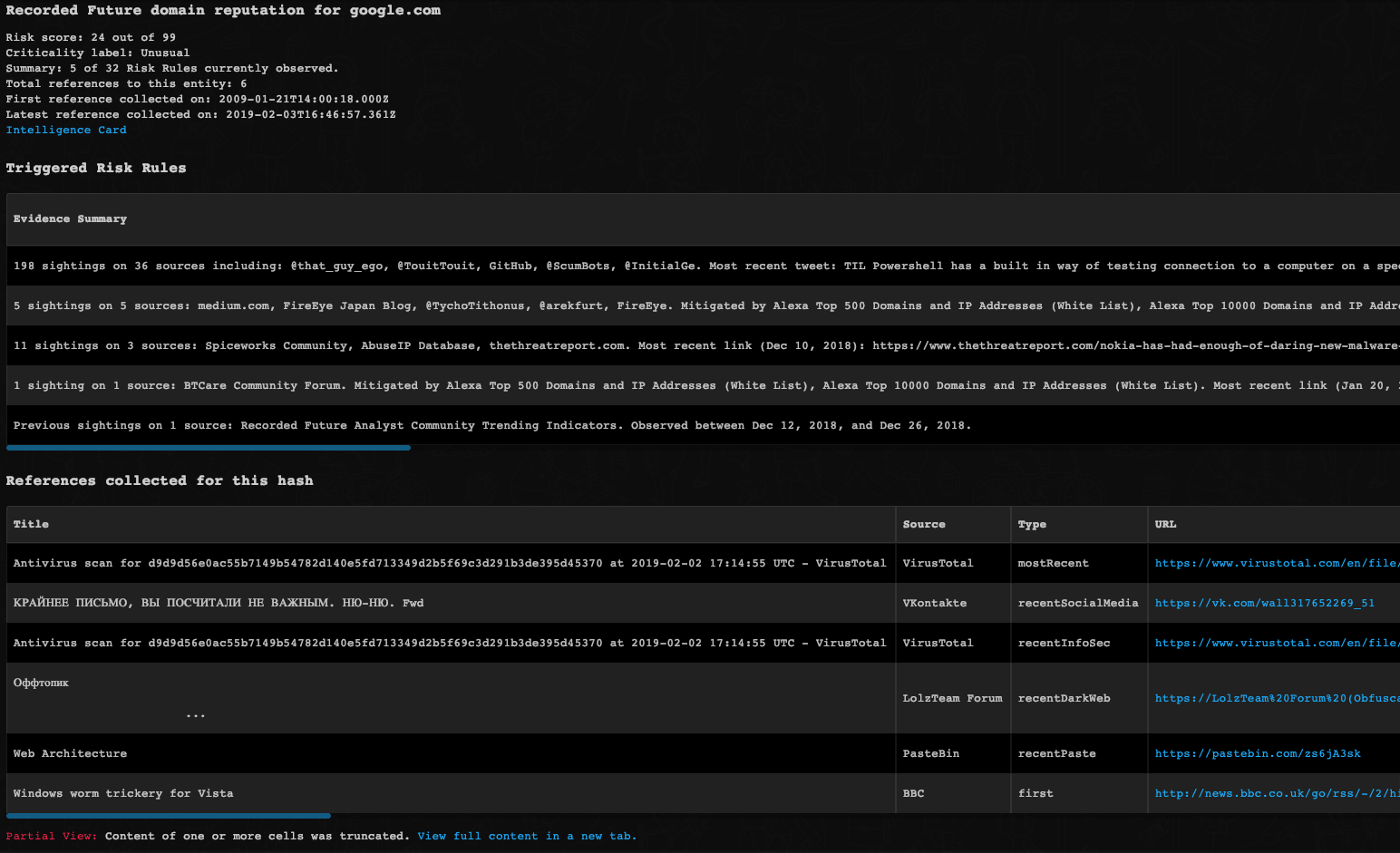Open the Intelligence Card link
Screen dimensions: 1400x853
66,131
